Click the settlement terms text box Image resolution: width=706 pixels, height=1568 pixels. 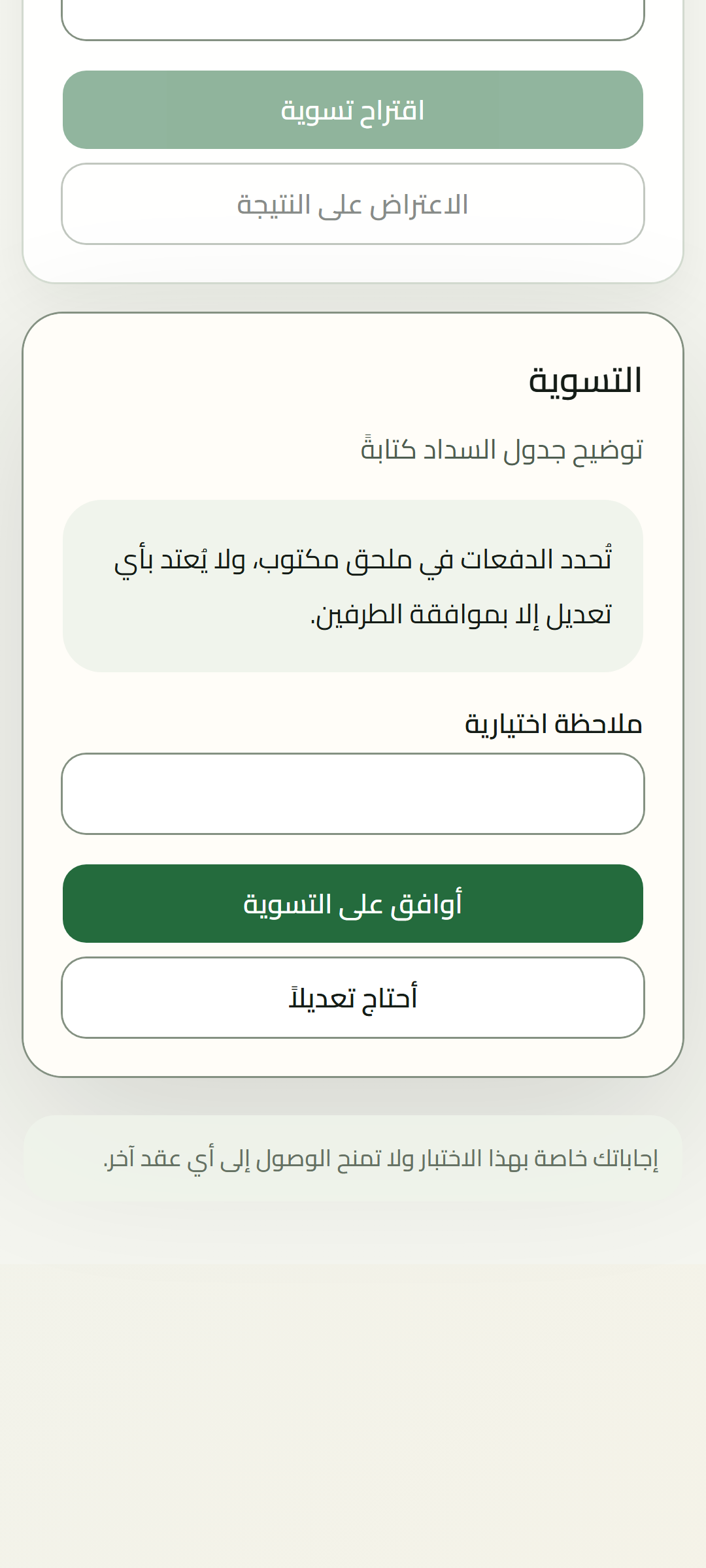(x=353, y=586)
